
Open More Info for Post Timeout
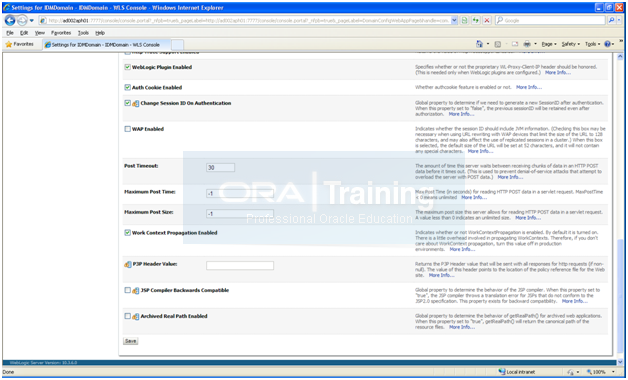point(510,177)
